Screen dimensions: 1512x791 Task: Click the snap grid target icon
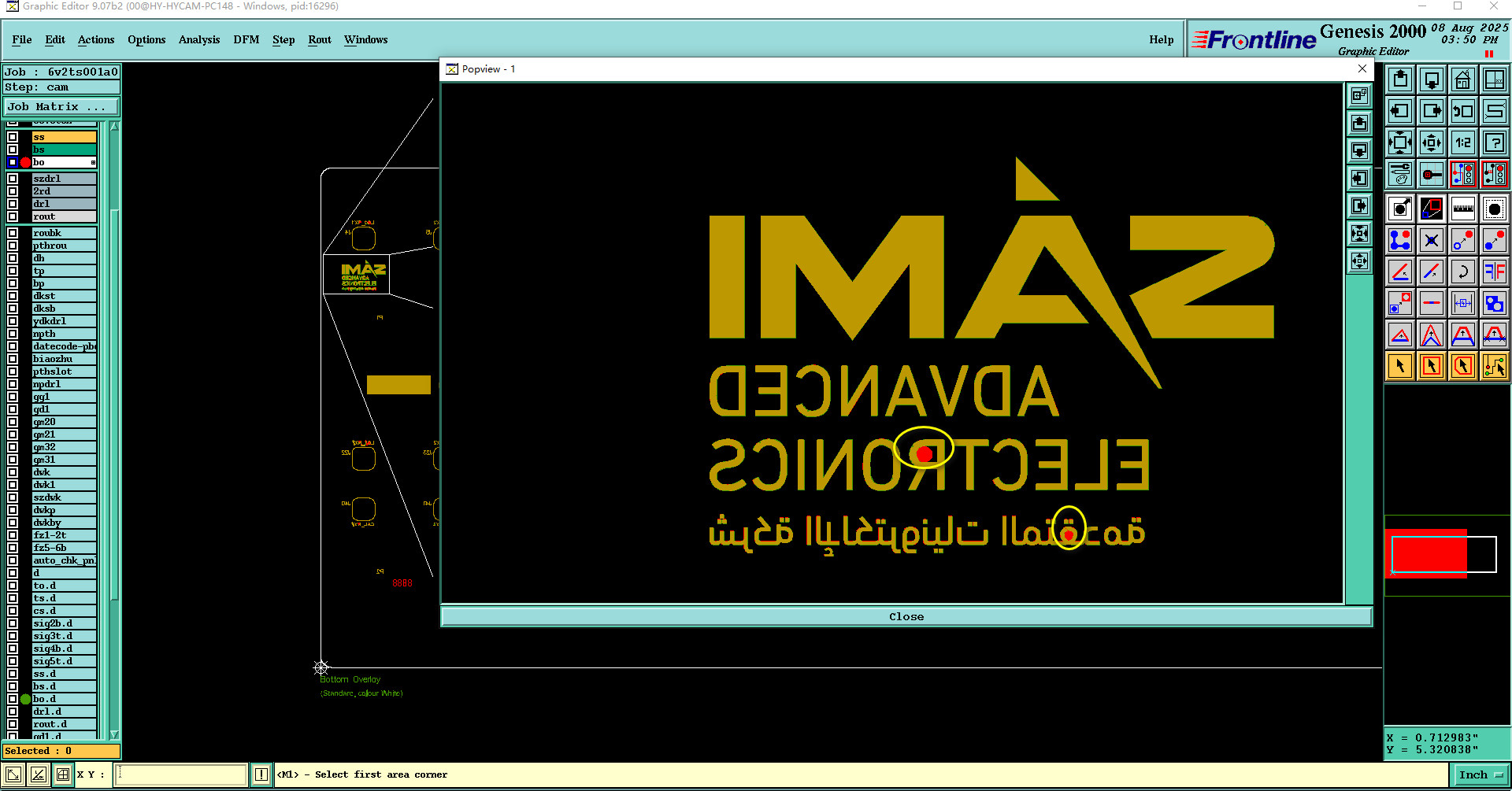(1432, 174)
